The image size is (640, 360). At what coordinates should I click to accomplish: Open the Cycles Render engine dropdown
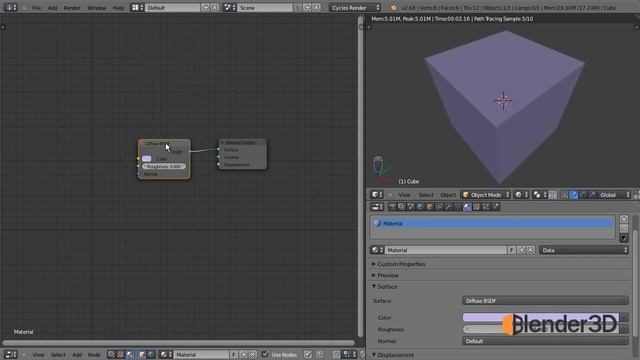pos(355,8)
